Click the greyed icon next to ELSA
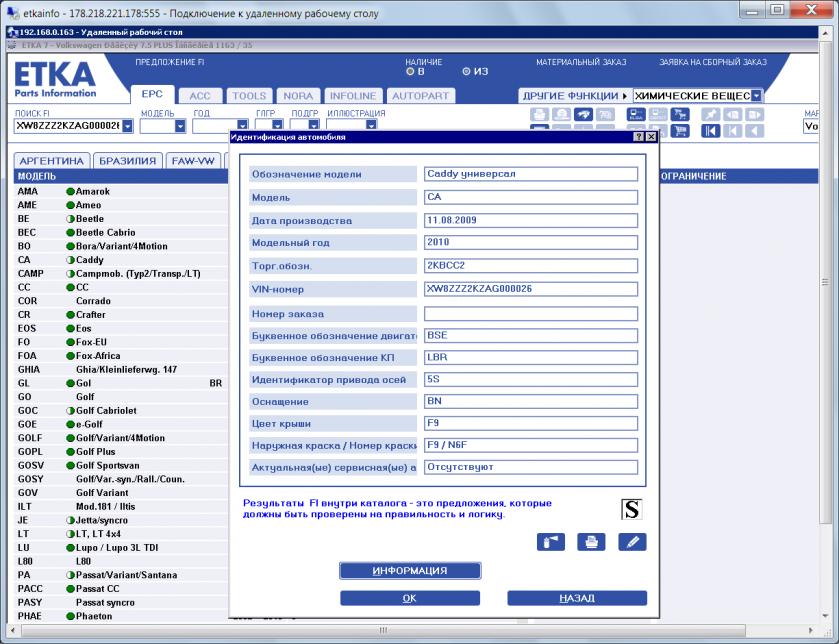Image resolution: width=839 pixels, height=644 pixels. 658,114
